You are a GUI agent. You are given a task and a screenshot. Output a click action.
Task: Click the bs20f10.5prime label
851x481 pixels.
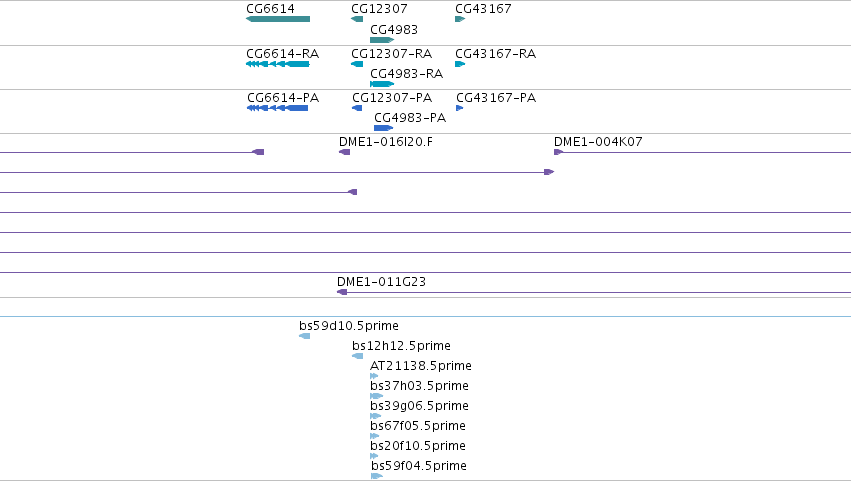click(x=418, y=446)
